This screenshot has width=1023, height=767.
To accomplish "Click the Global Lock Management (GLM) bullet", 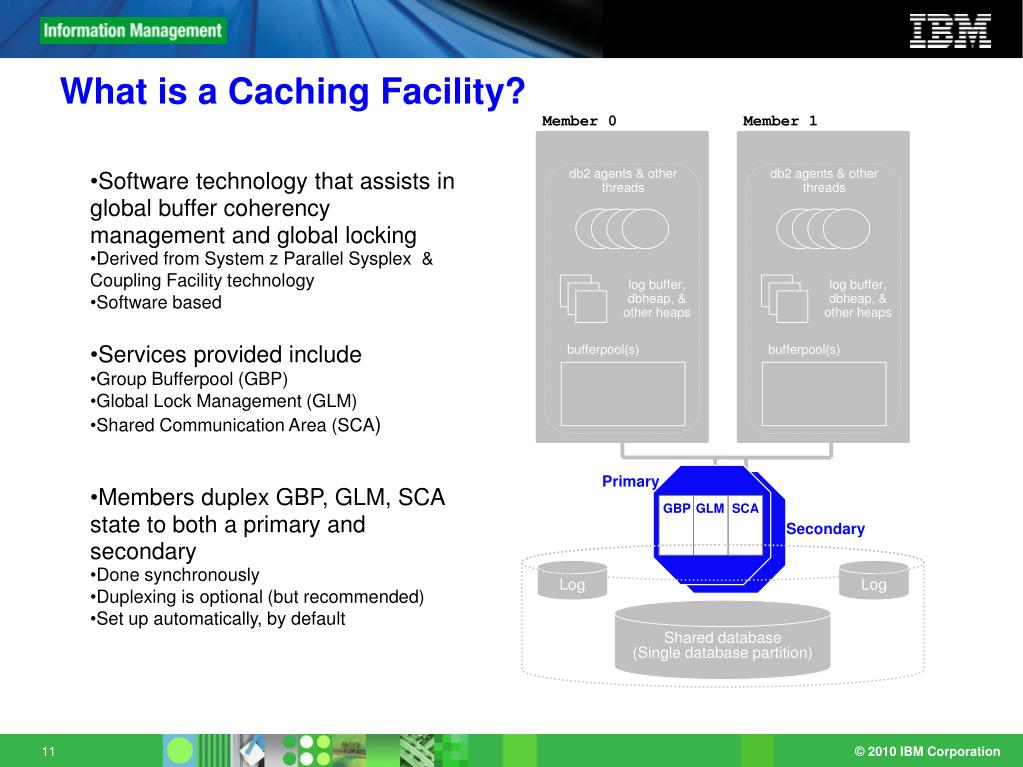I will tap(224, 401).
